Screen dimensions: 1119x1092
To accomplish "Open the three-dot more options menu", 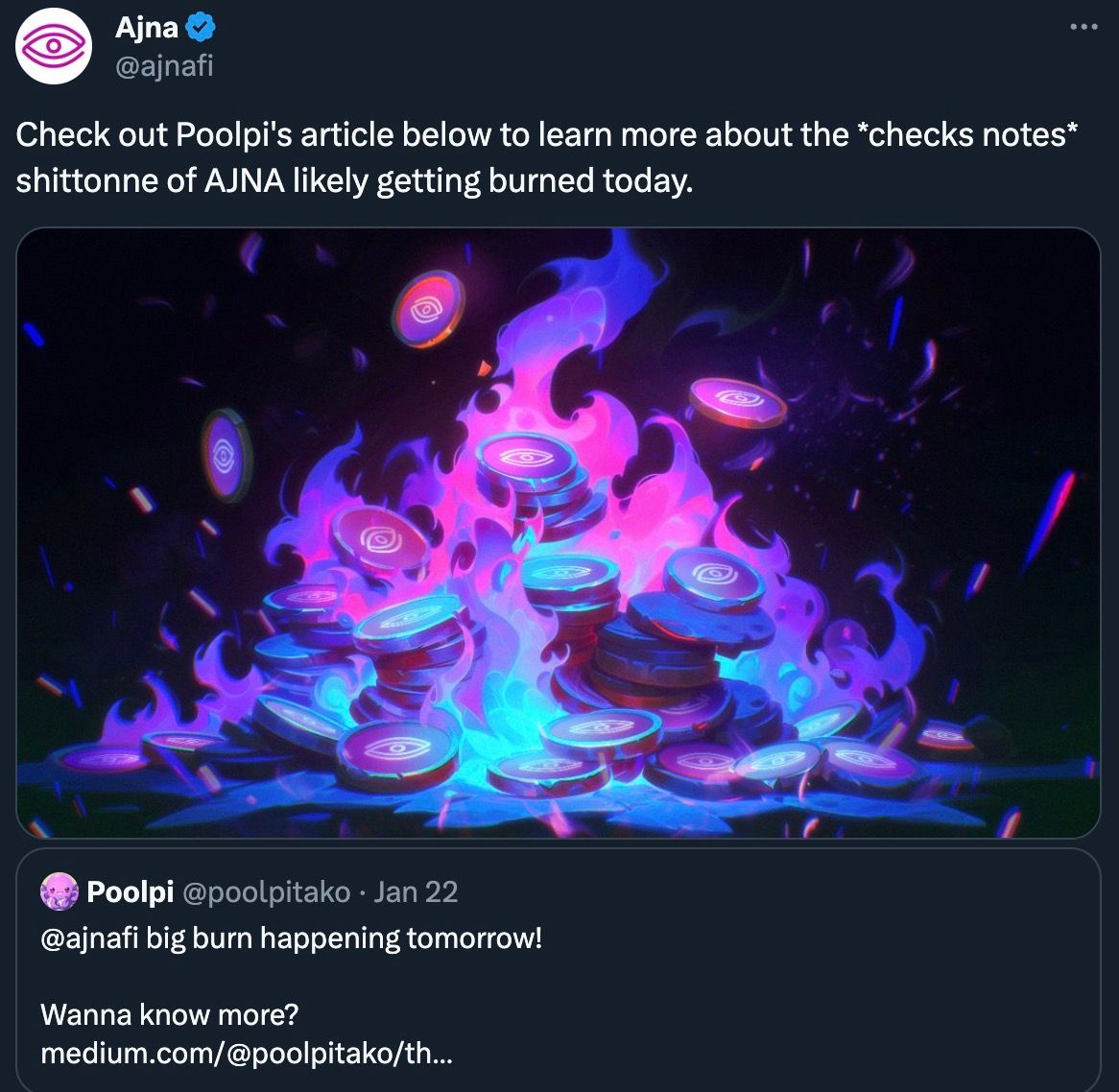I will (1083, 27).
